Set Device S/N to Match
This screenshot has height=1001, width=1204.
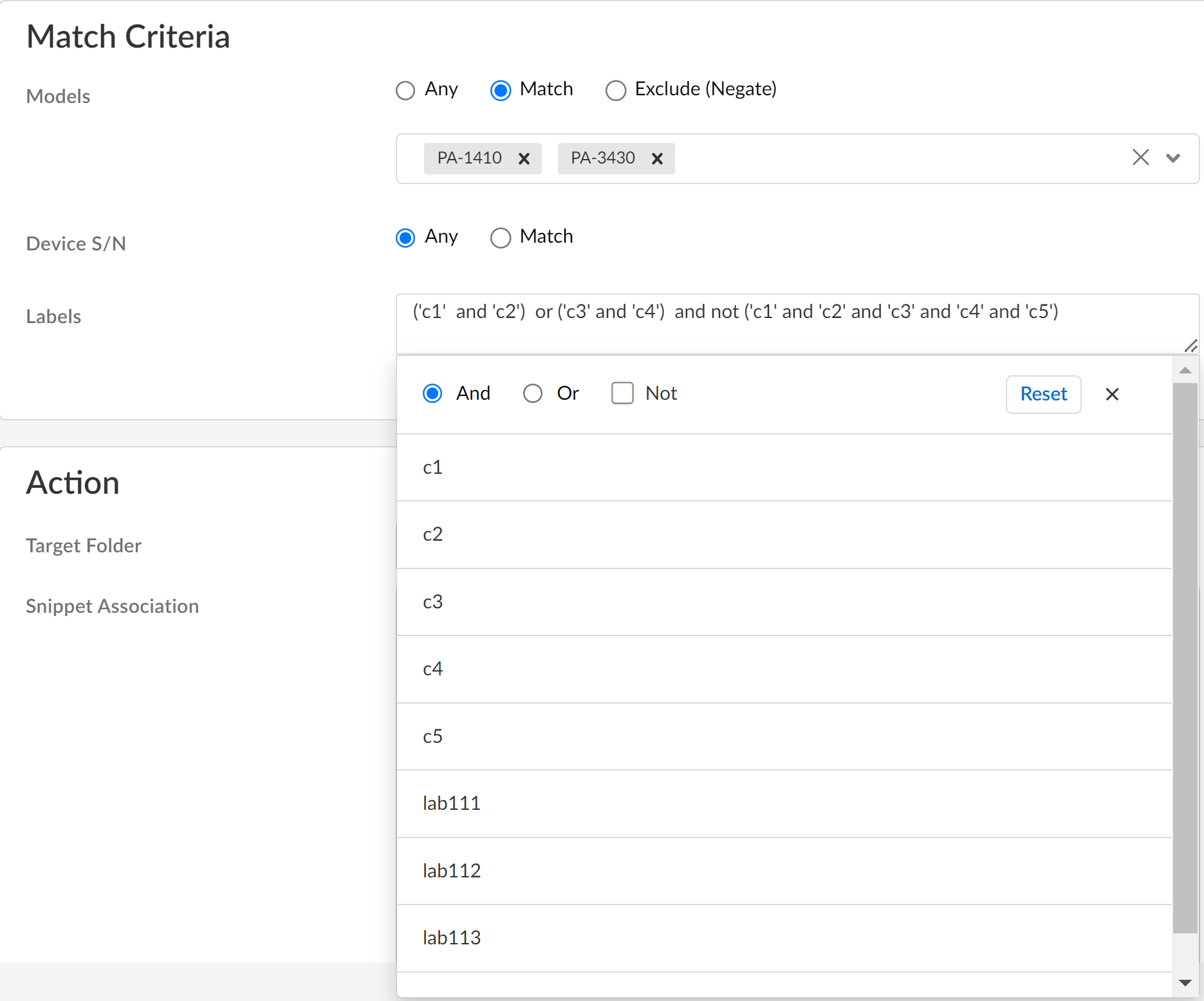click(501, 238)
